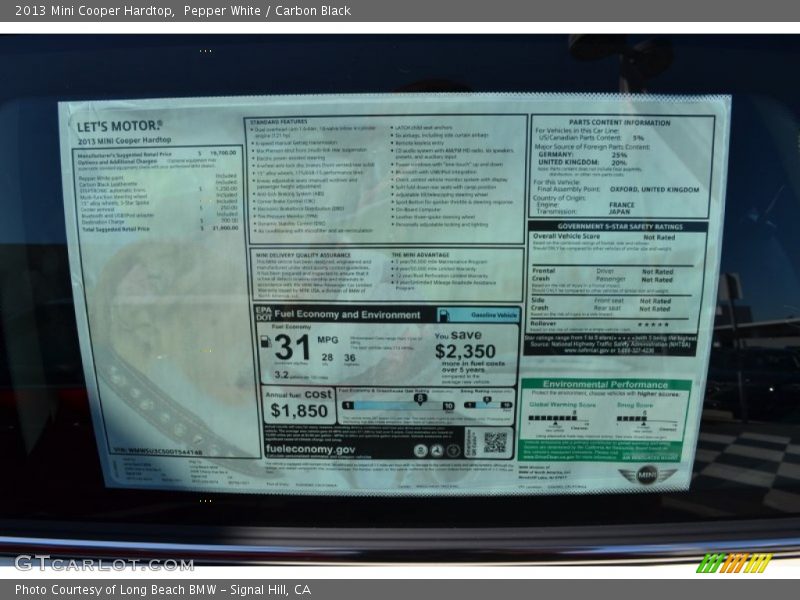Image resolution: width=800 pixels, height=600 pixels.
Task: Click the QR code on fuel economy label
Action: pyautogui.click(x=495, y=442)
